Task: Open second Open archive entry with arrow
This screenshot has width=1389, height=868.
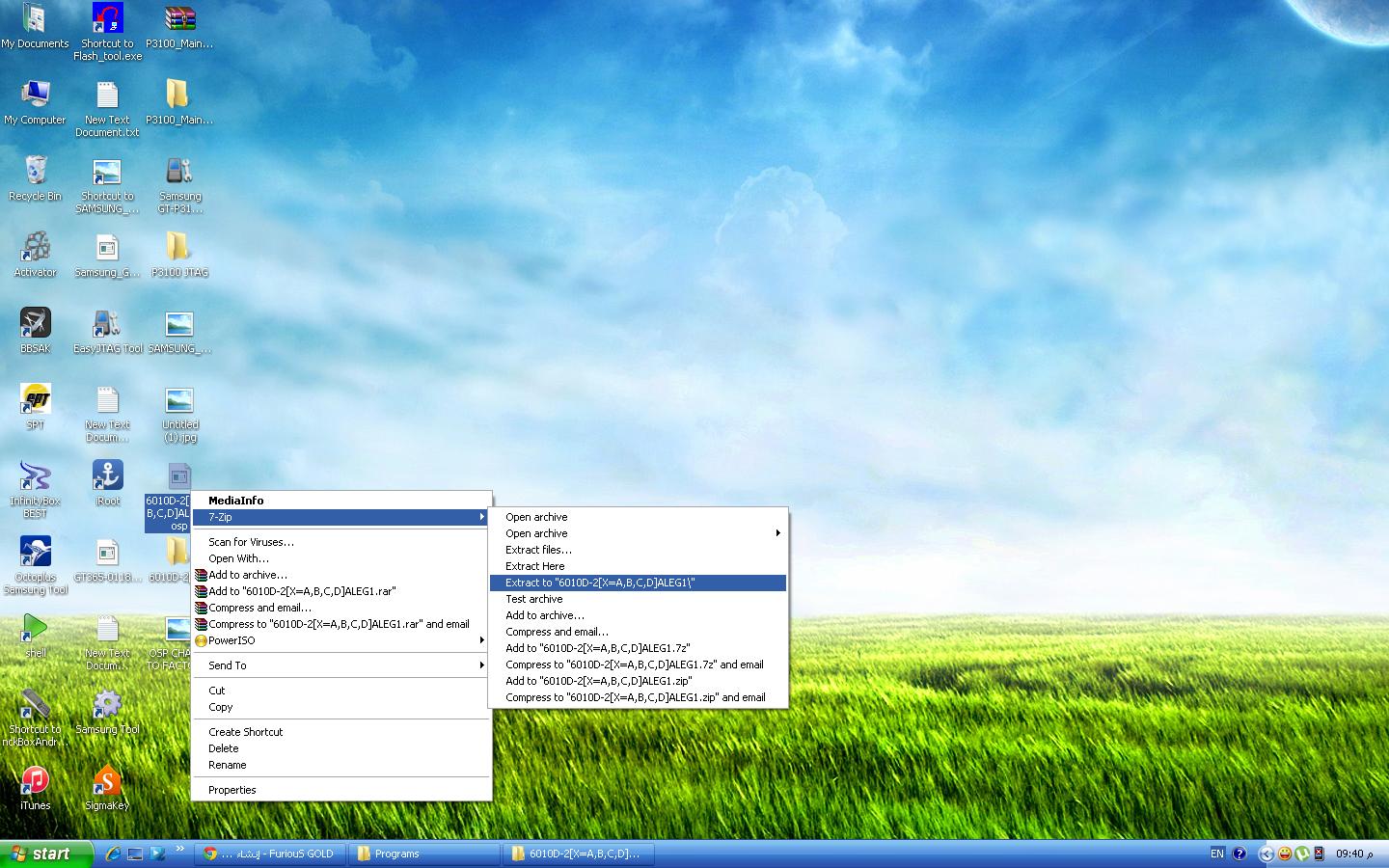Action: [639, 533]
